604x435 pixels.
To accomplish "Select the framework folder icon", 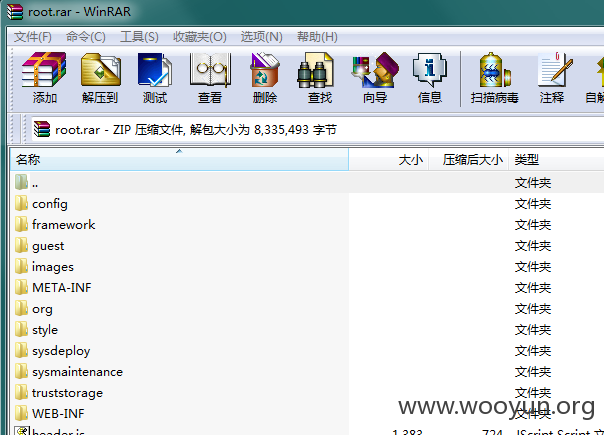I will point(21,224).
